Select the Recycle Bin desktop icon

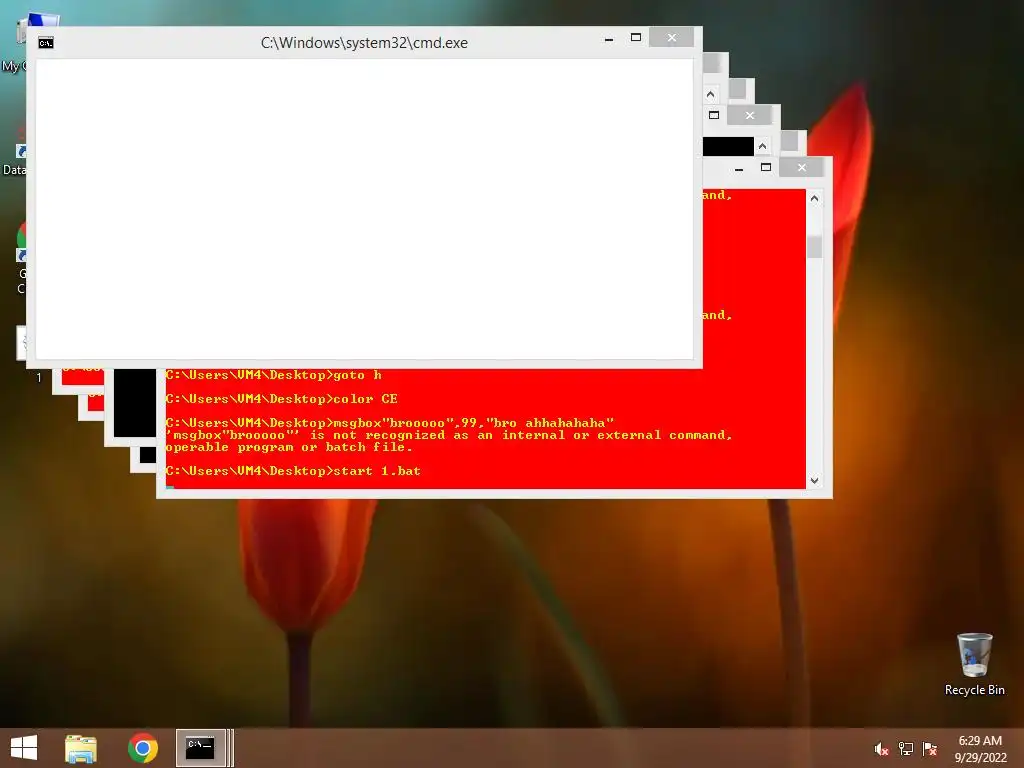point(974,664)
